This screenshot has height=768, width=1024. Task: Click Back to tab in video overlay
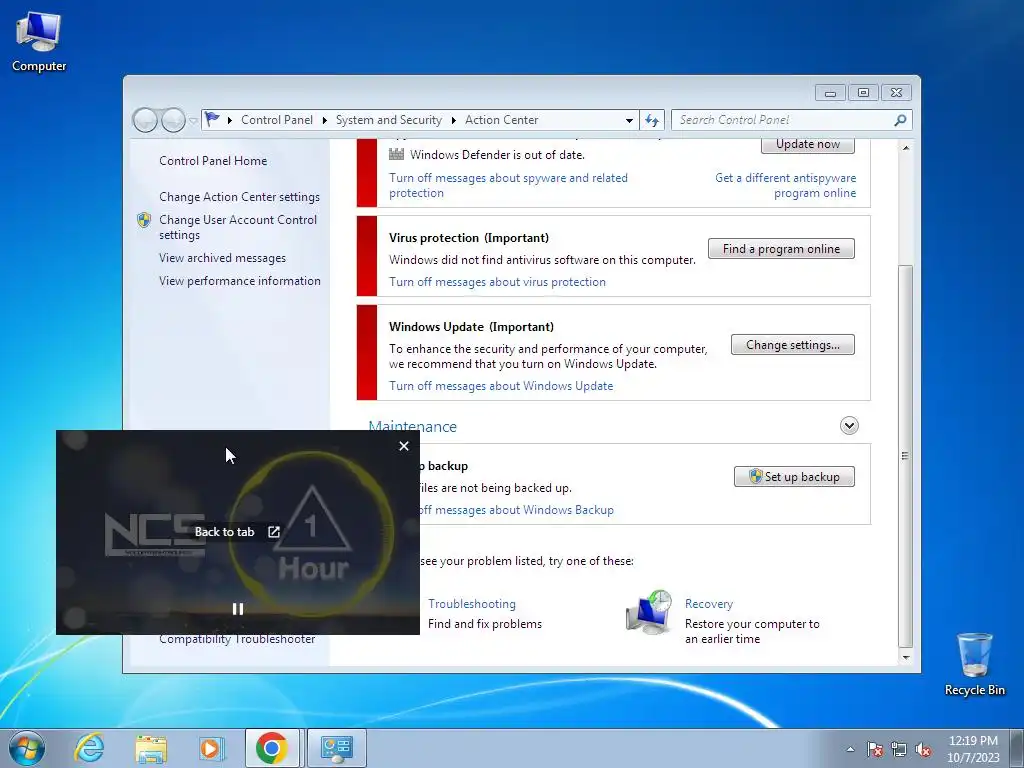click(237, 532)
